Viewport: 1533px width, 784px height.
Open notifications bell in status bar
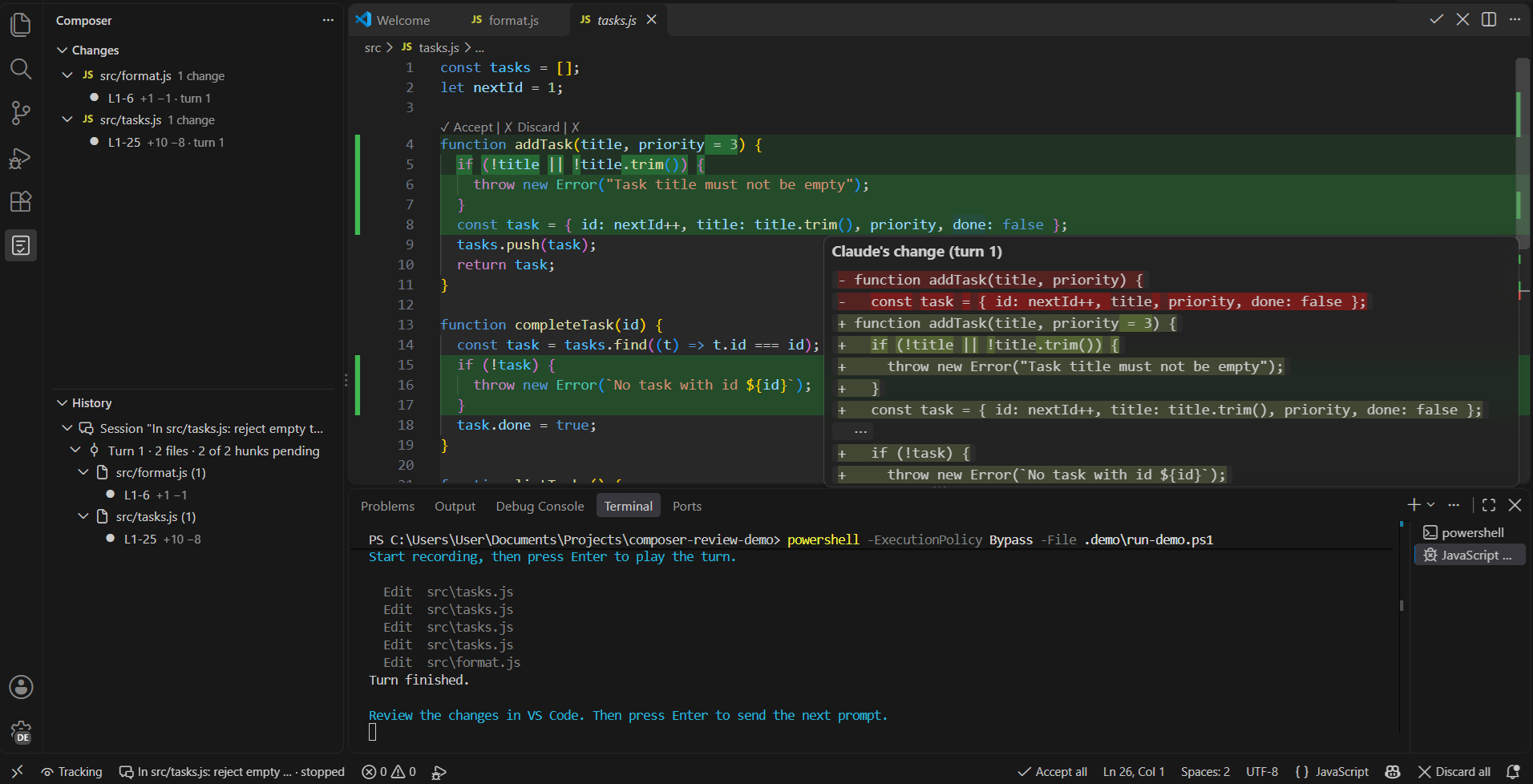coord(1513,772)
